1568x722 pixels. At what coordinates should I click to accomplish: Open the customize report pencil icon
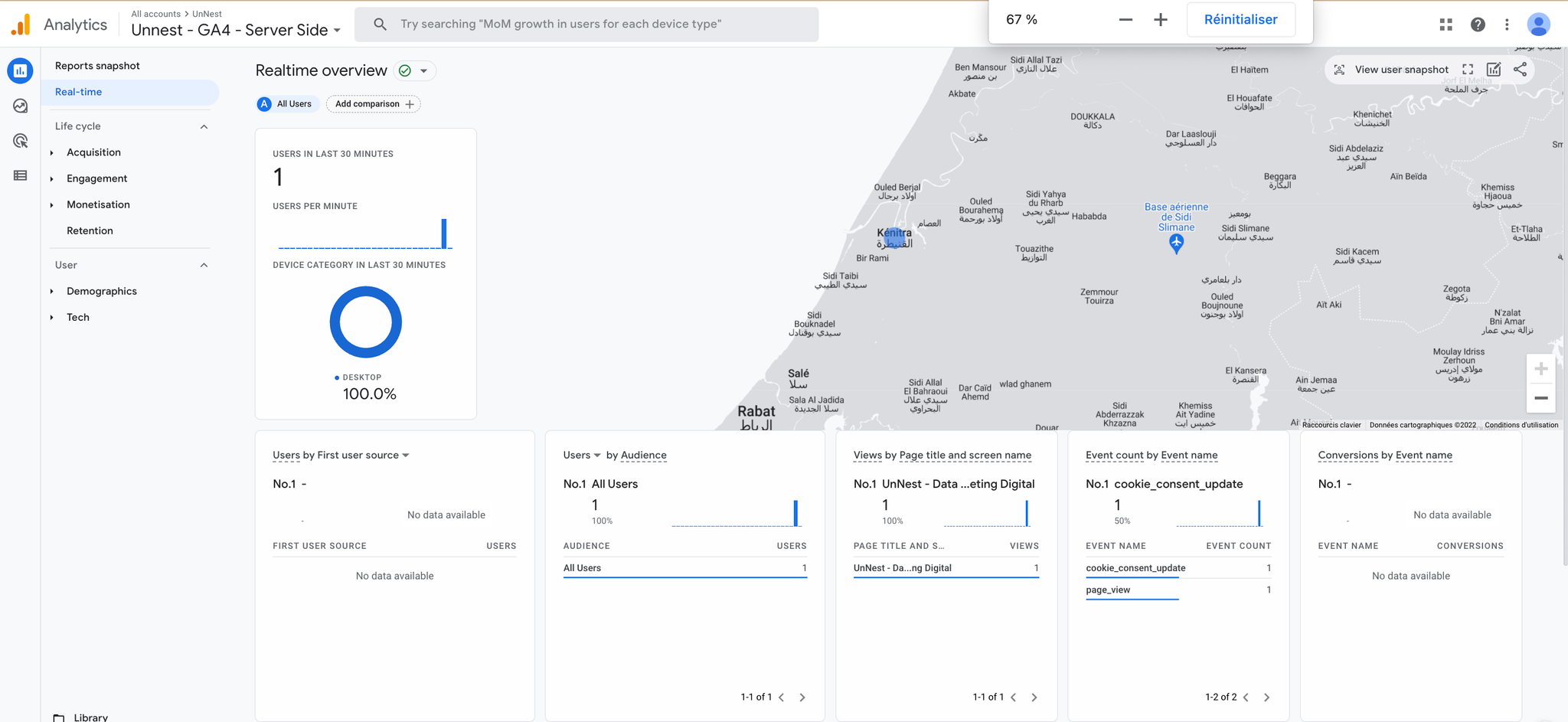1494,70
